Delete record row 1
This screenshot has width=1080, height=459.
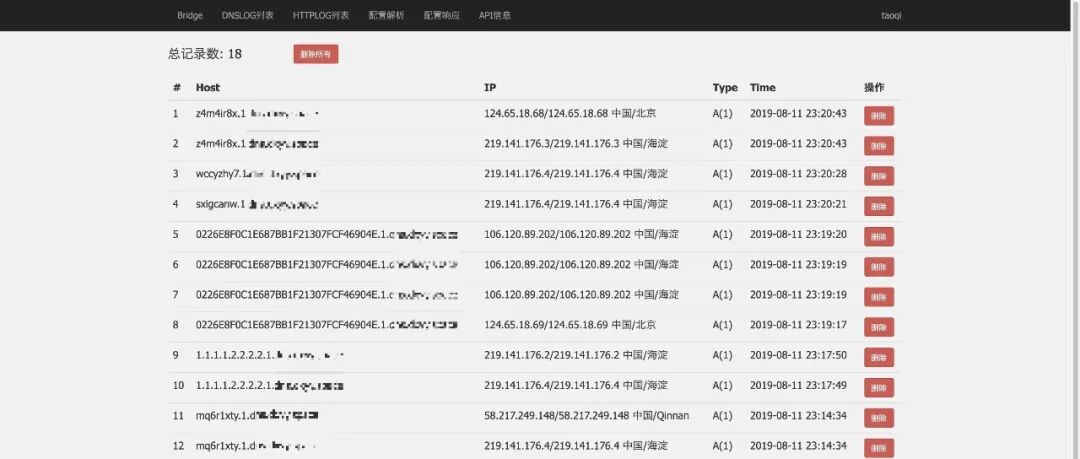click(x=879, y=116)
